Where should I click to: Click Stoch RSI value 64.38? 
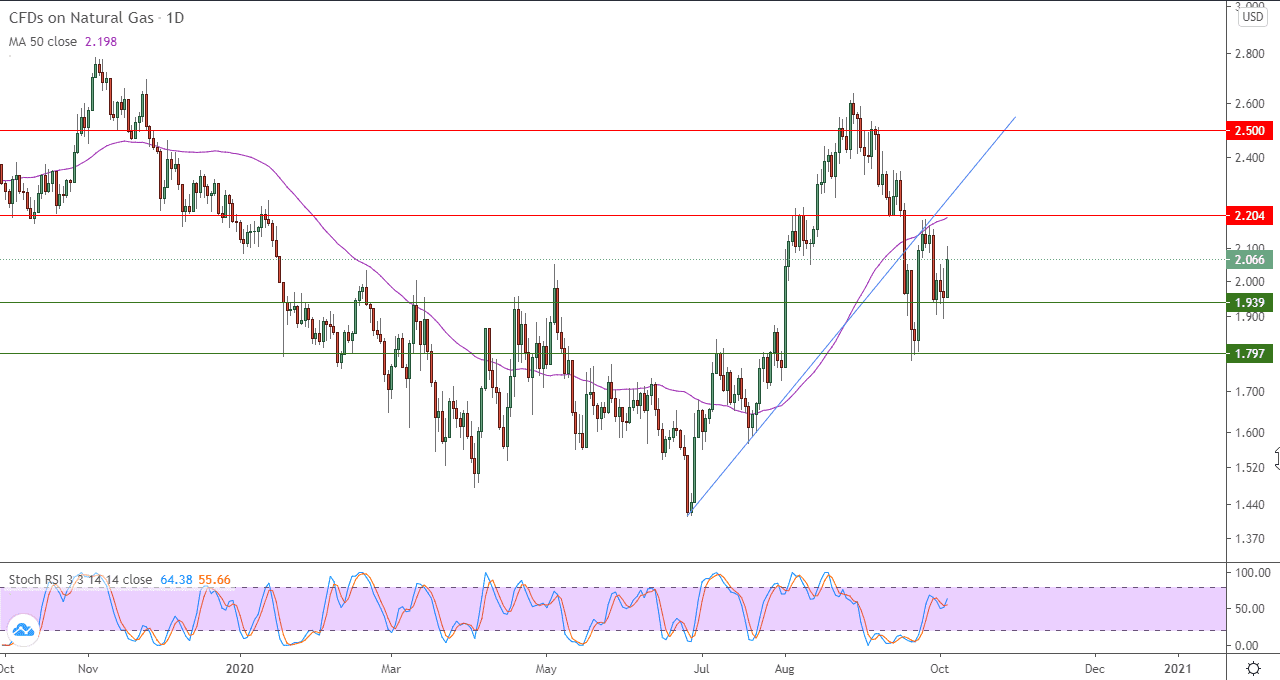pyautogui.click(x=176, y=579)
